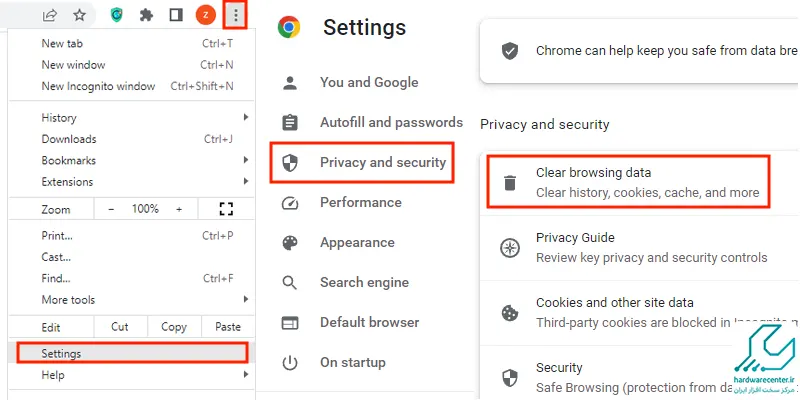Decrease zoom with the minus button
Viewport: 800px width, 400px height.
111,209
